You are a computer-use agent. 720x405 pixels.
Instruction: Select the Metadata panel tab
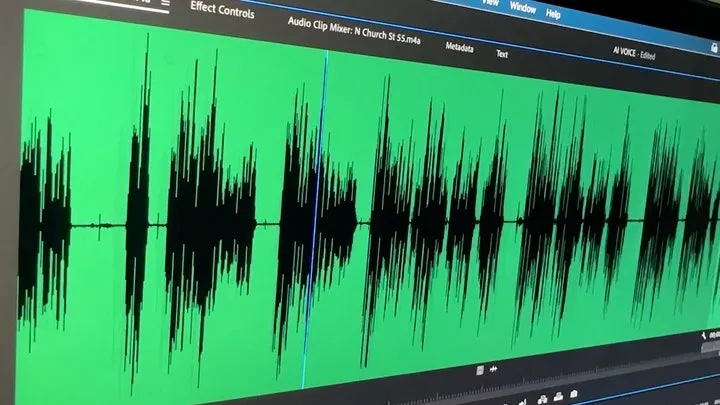[x=459, y=47]
